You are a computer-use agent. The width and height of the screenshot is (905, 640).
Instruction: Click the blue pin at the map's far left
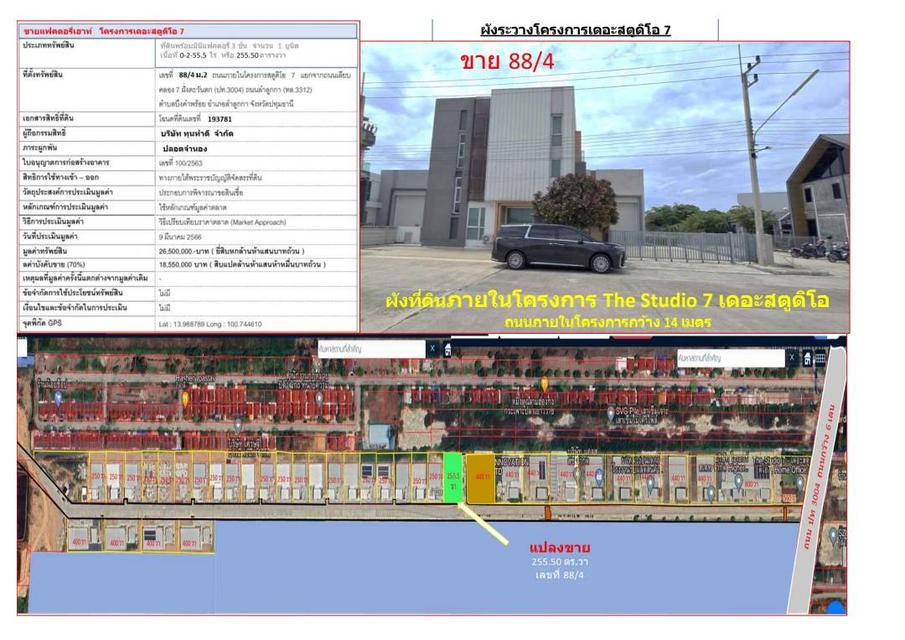tap(58, 397)
